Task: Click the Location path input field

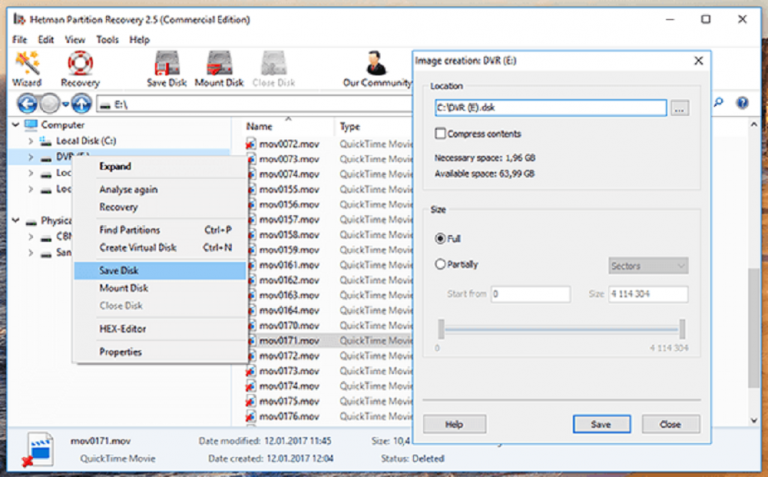Action: pyautogui.click(x=551, y=108)
